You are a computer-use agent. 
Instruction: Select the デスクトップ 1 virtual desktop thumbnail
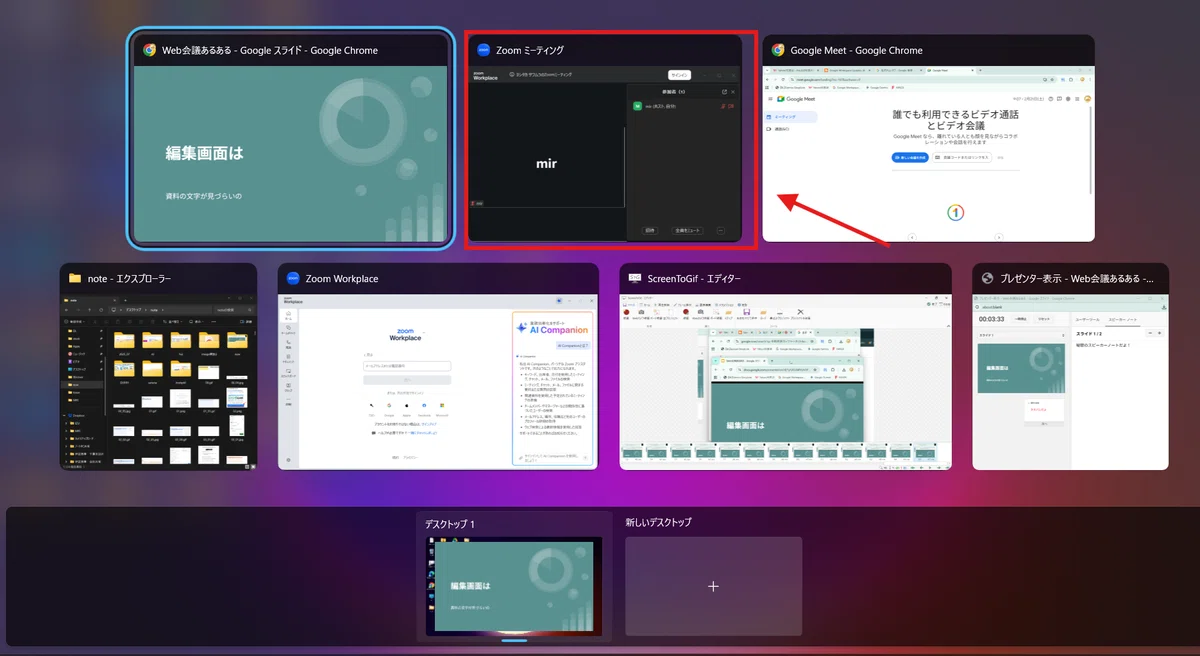(514, 586)
